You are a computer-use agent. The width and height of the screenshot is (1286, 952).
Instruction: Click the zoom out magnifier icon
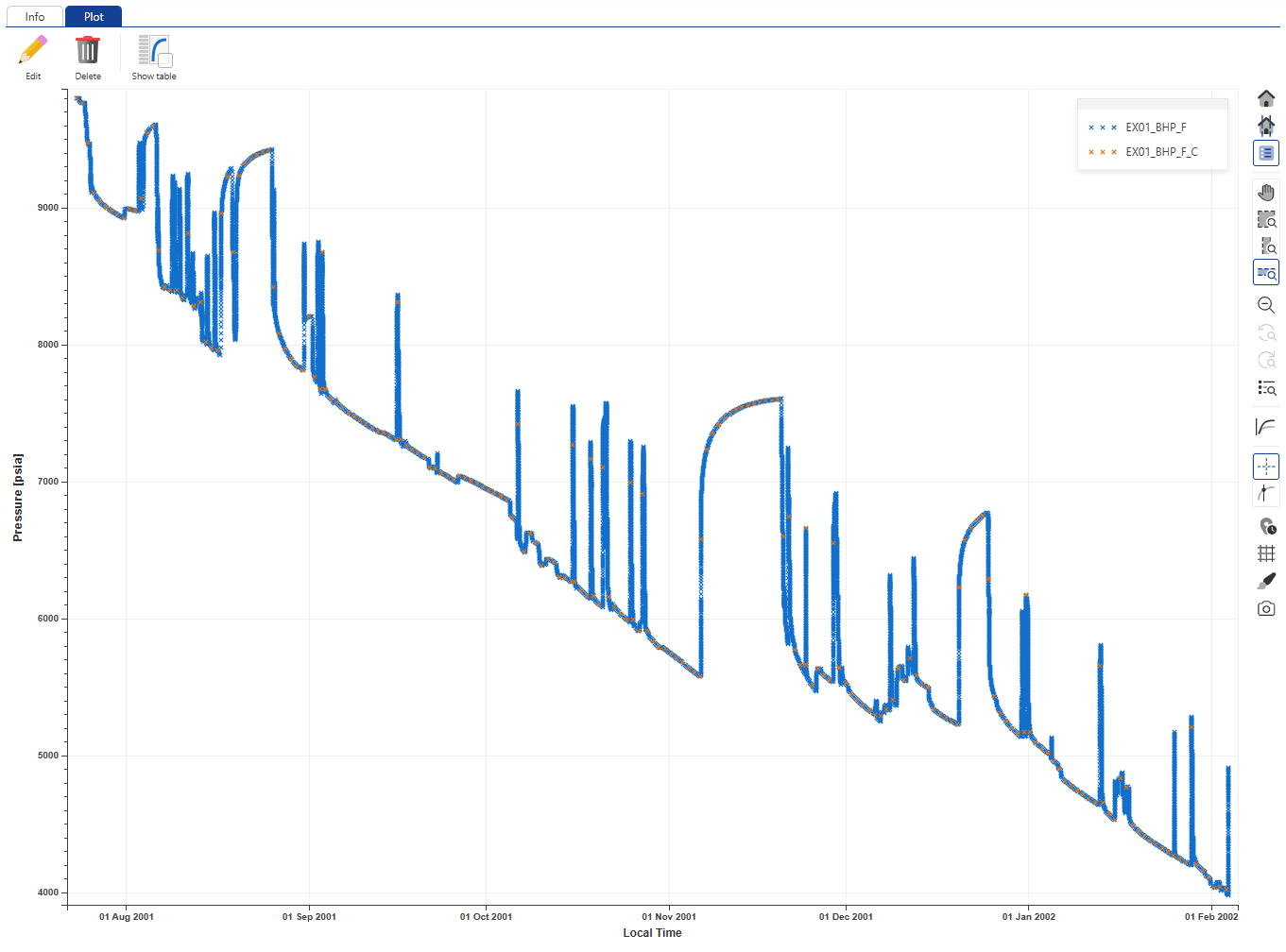1266,305
